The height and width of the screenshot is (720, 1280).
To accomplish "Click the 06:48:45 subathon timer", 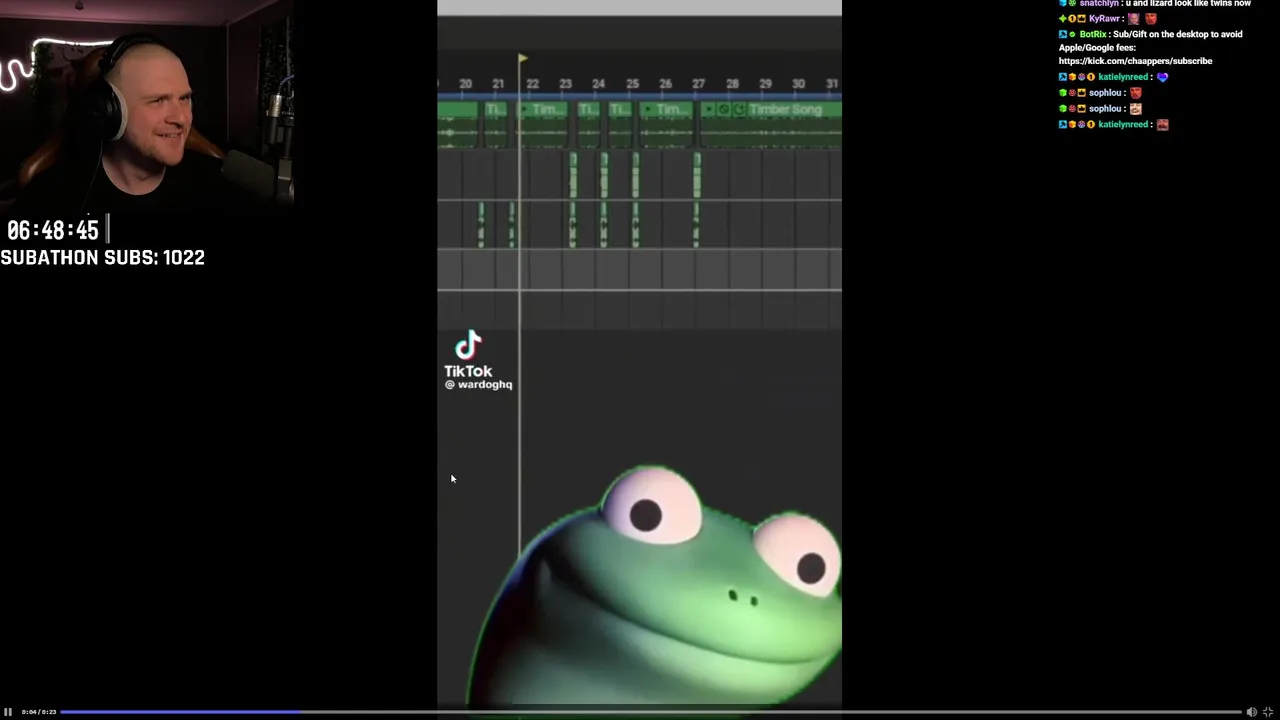I will coord(53,231).
